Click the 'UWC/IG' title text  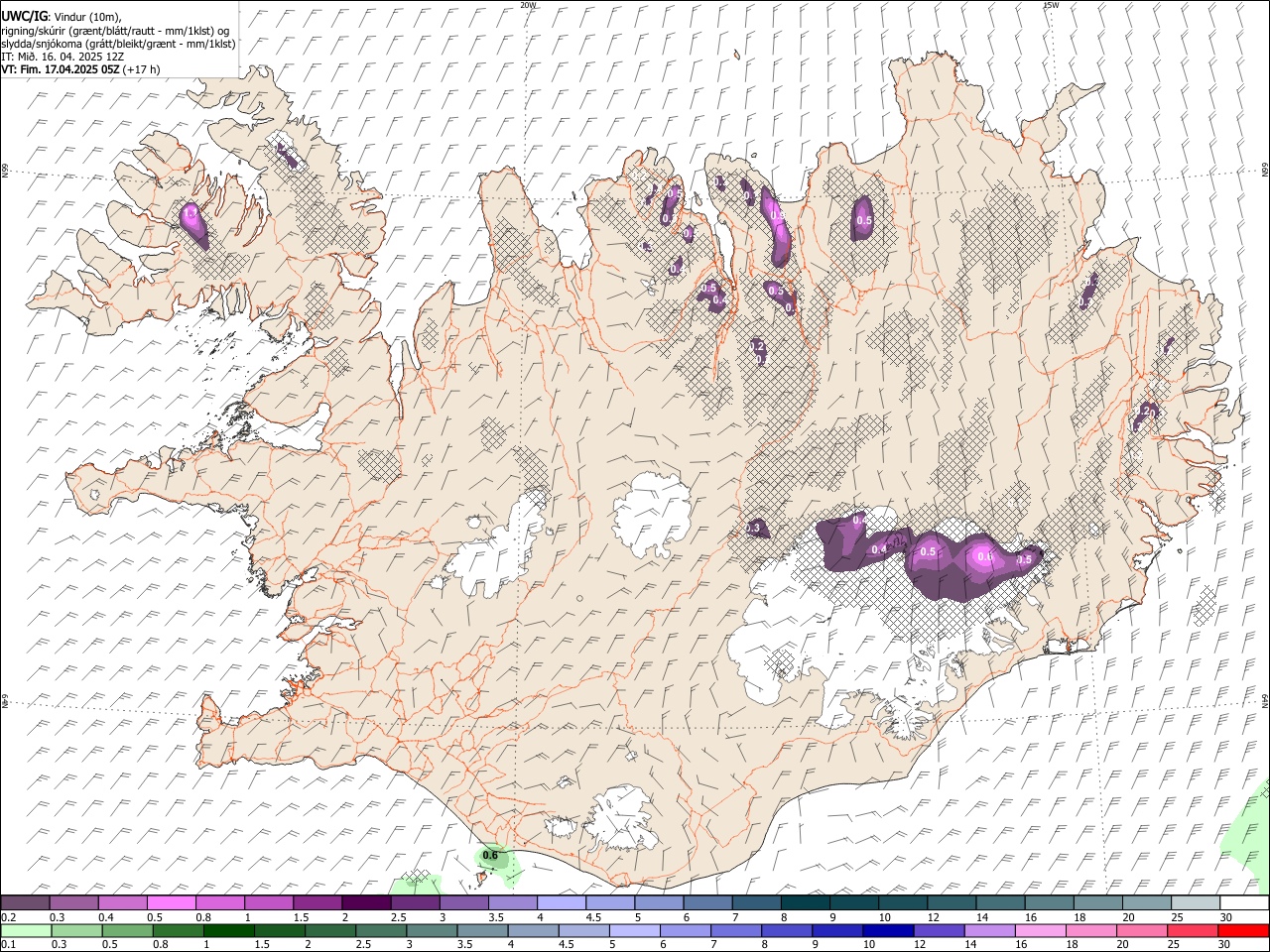click(24, 17)
